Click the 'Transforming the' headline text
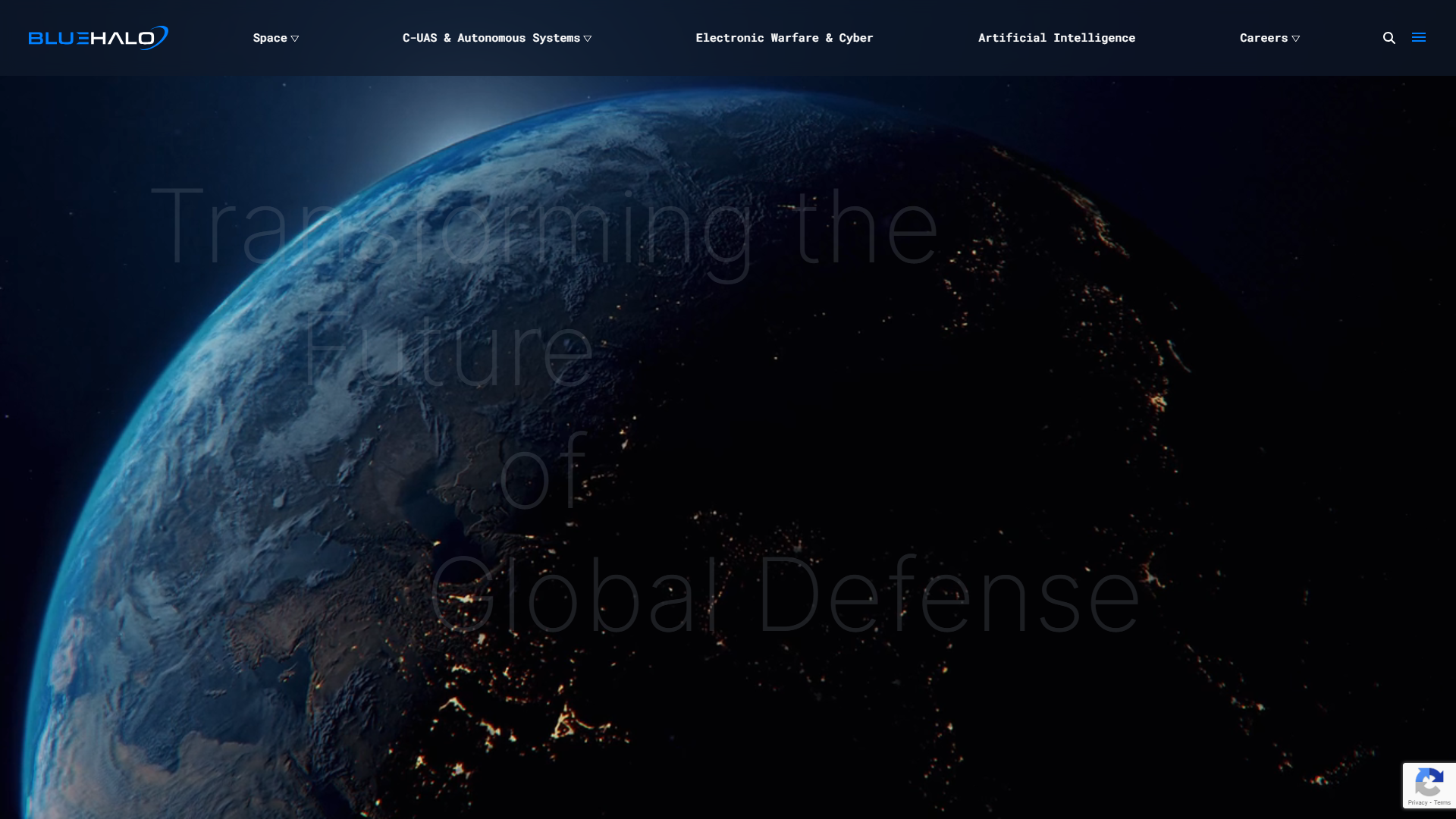 544,227
